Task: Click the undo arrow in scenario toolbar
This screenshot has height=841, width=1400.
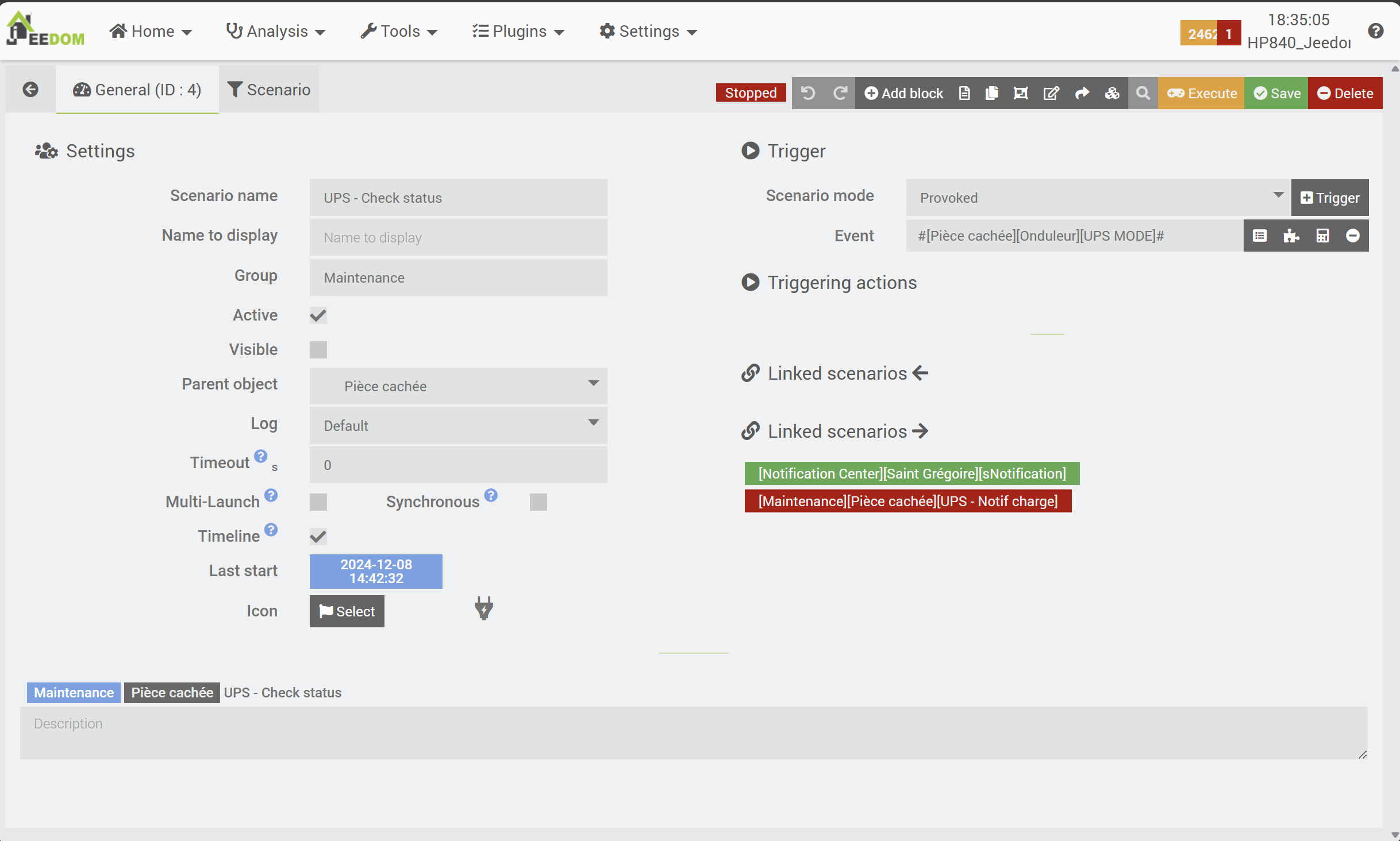Action: click(807, 93)
